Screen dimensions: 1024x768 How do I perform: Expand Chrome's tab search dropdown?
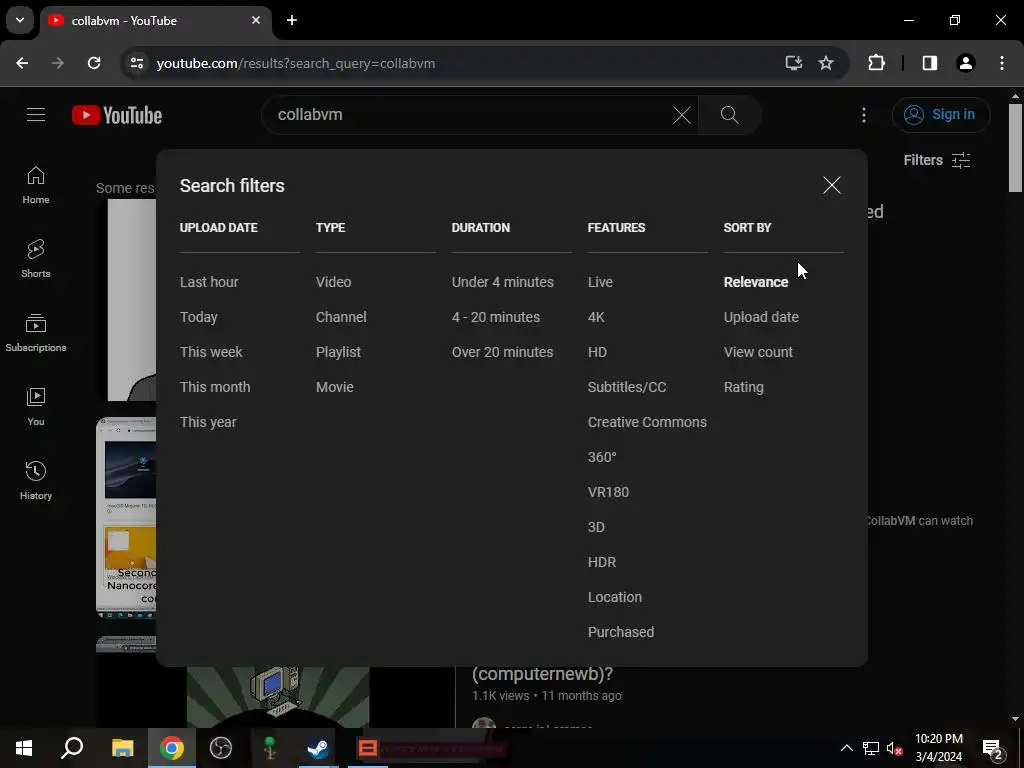20,20
